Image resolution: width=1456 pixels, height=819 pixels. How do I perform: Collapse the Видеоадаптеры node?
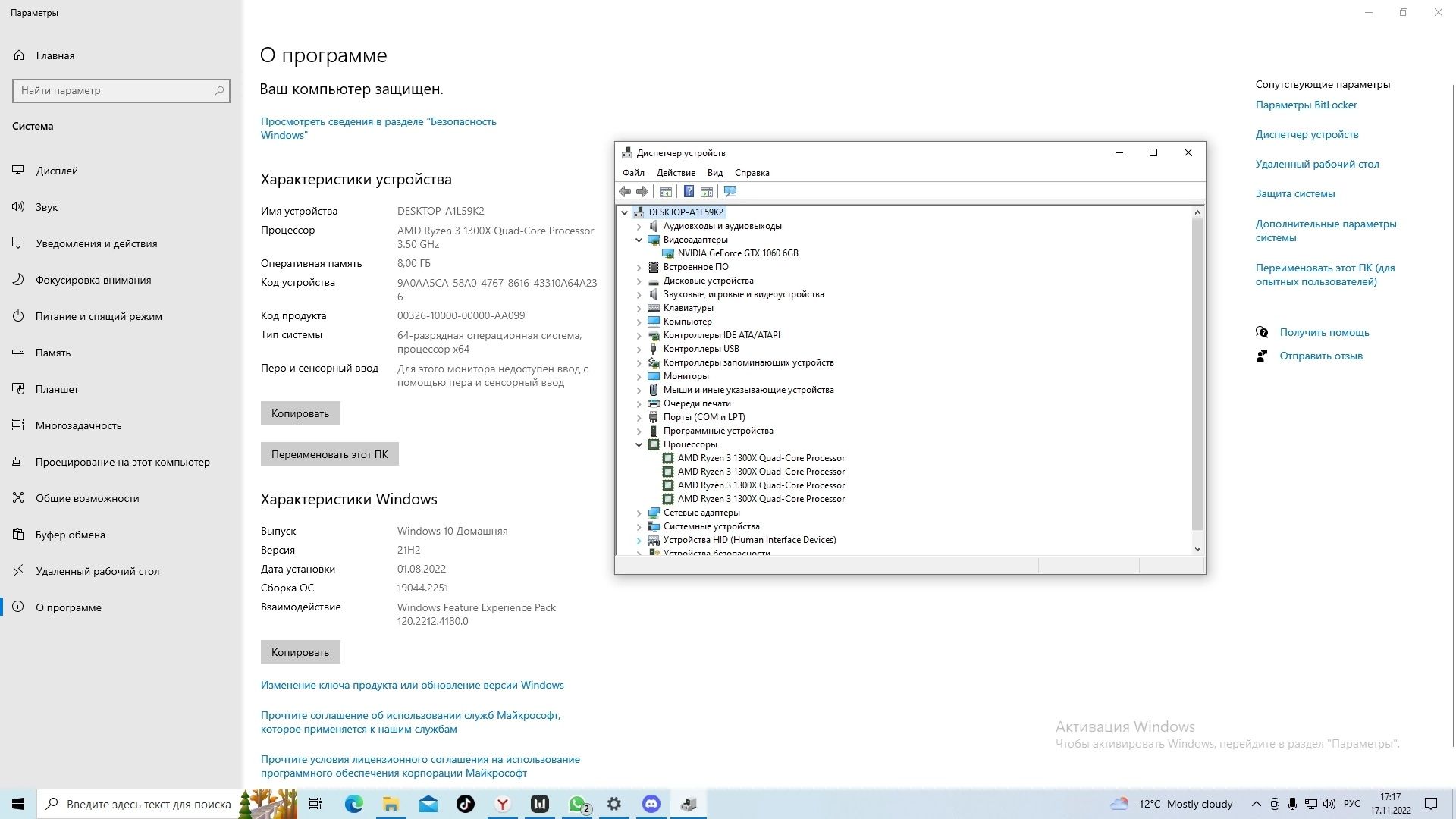coord(639,240)
